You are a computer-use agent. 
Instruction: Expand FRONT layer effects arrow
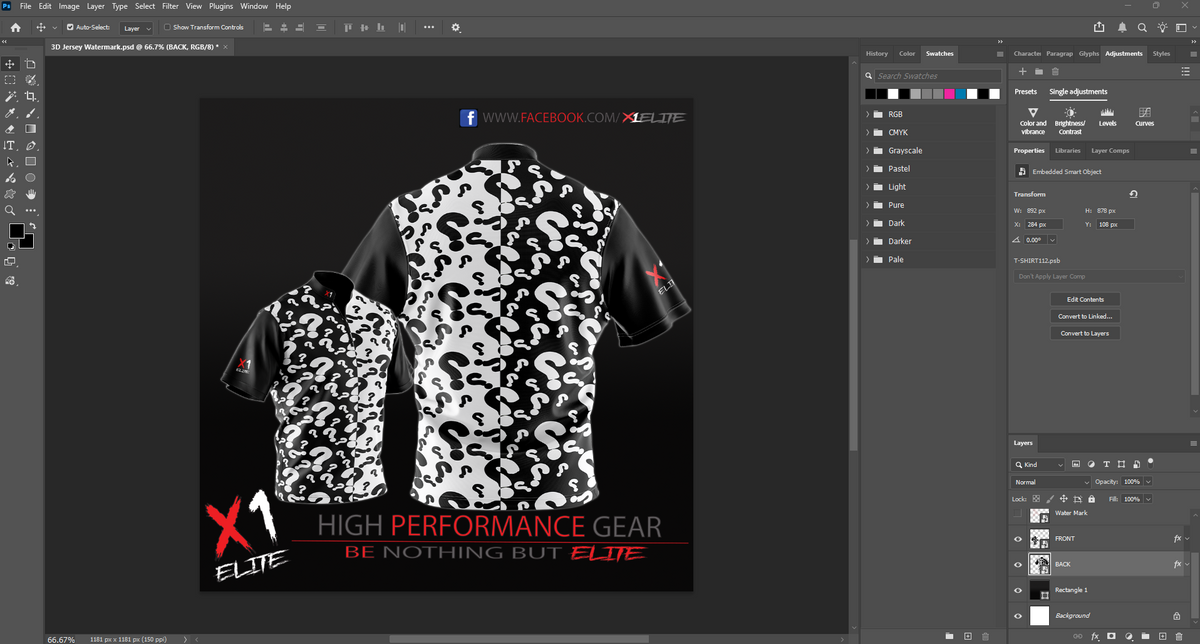(x=1188, y=539)
